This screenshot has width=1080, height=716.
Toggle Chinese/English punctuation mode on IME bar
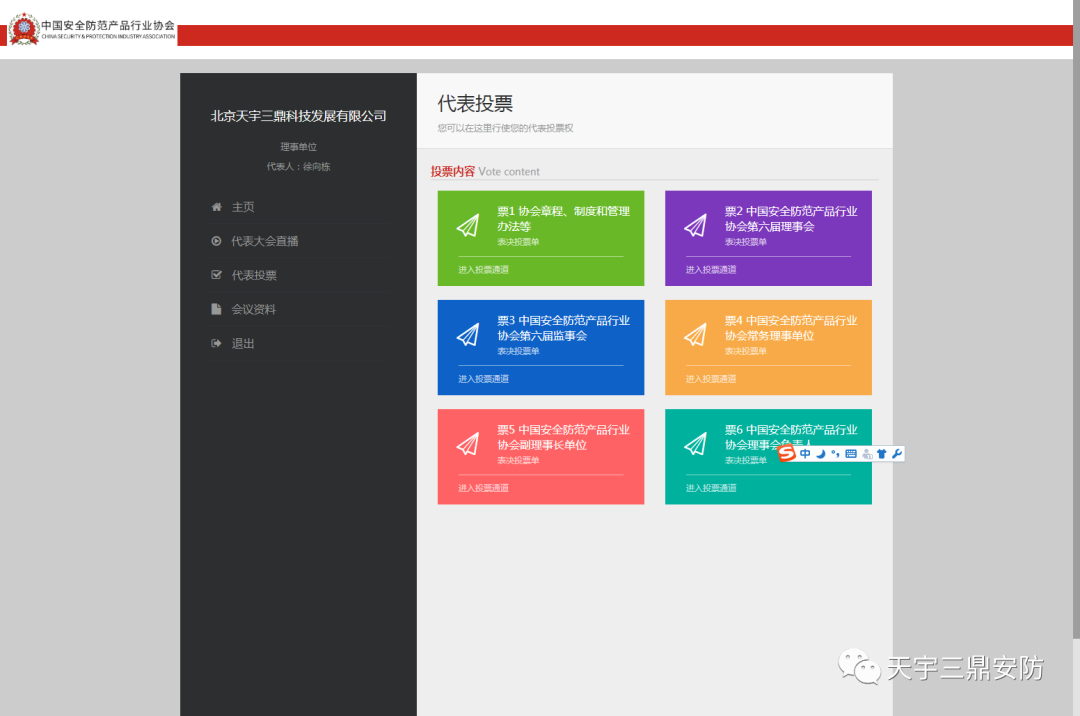coord(835,454)
